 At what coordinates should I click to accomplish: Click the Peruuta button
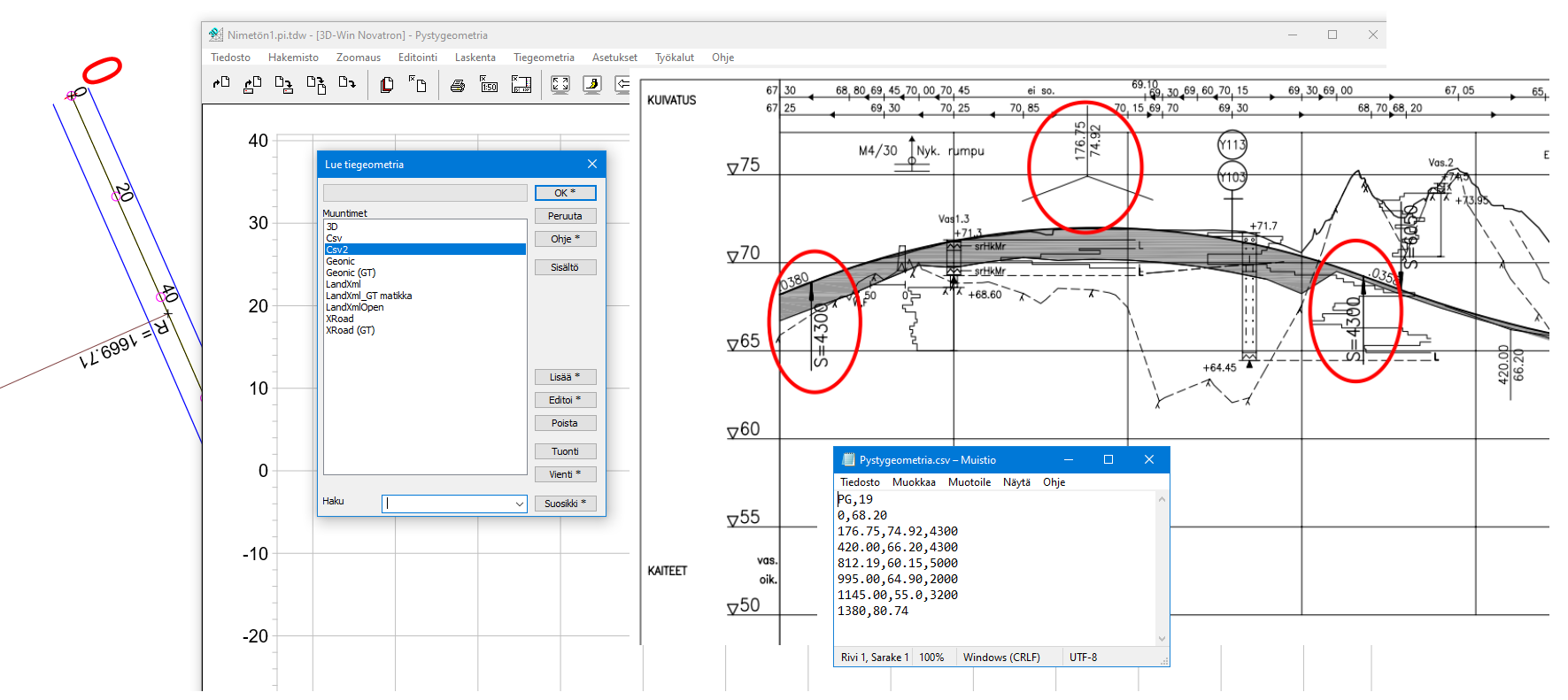565,216
